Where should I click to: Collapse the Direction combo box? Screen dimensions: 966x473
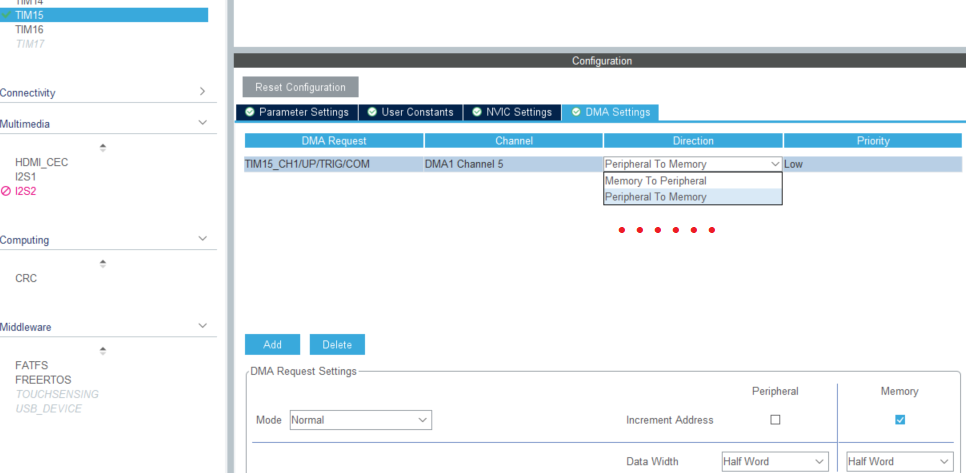775,164
